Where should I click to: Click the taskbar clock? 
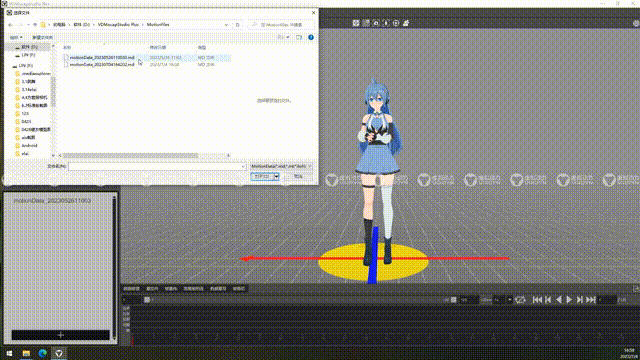coord(629,353)
